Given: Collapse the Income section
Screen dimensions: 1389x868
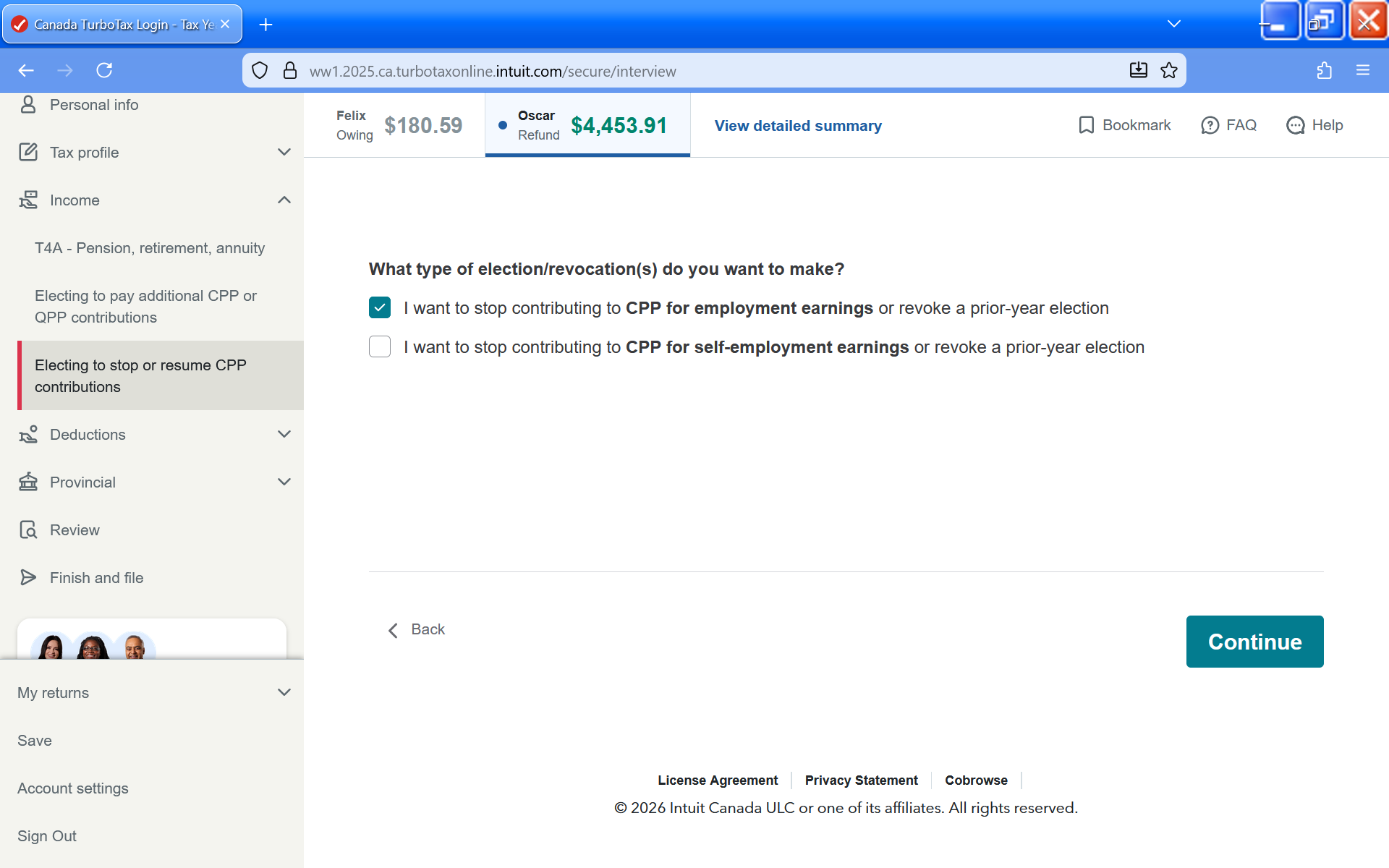Looking at the screenshot, I should 284,200.
